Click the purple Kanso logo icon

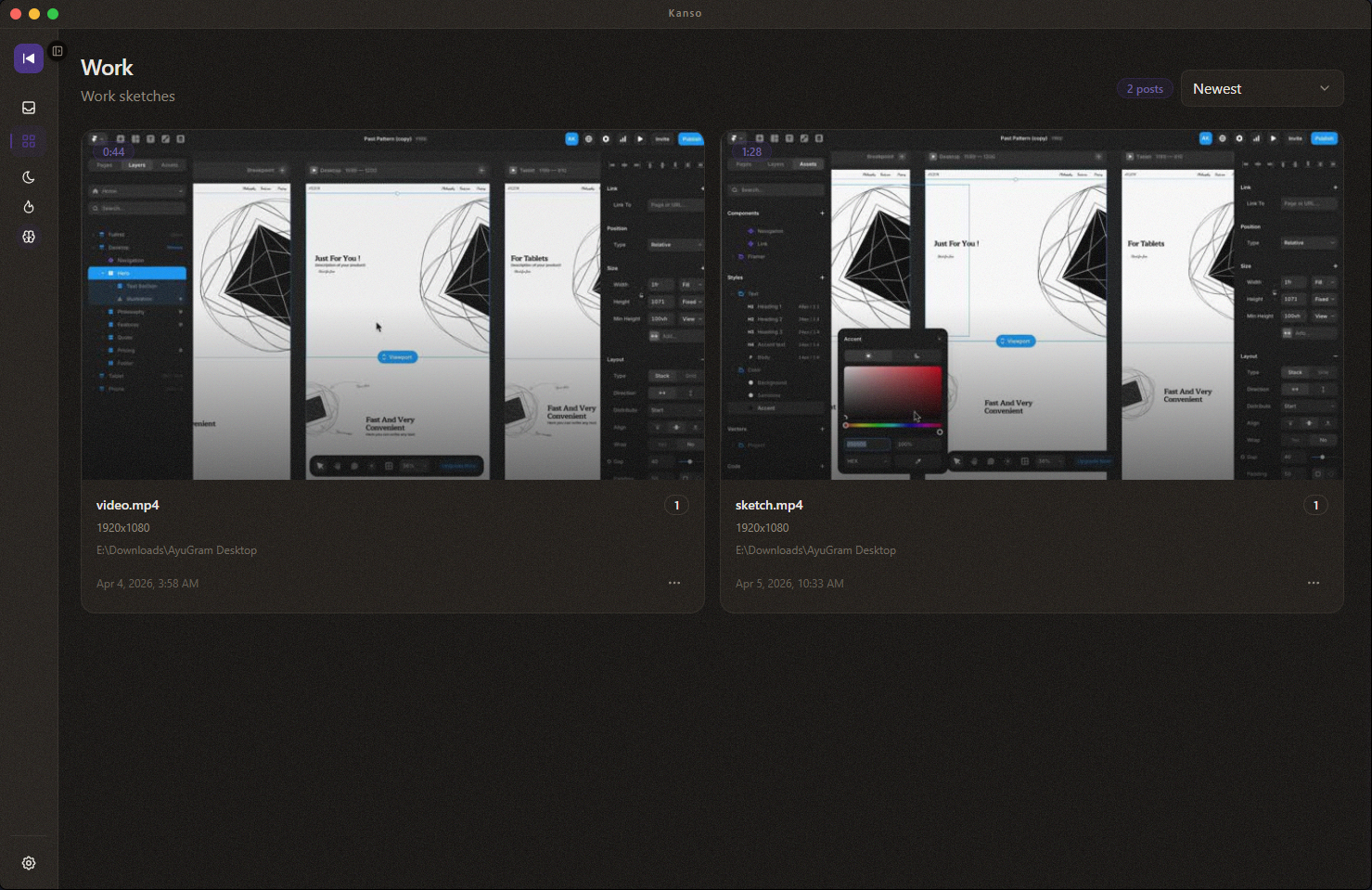coord(29,58)
